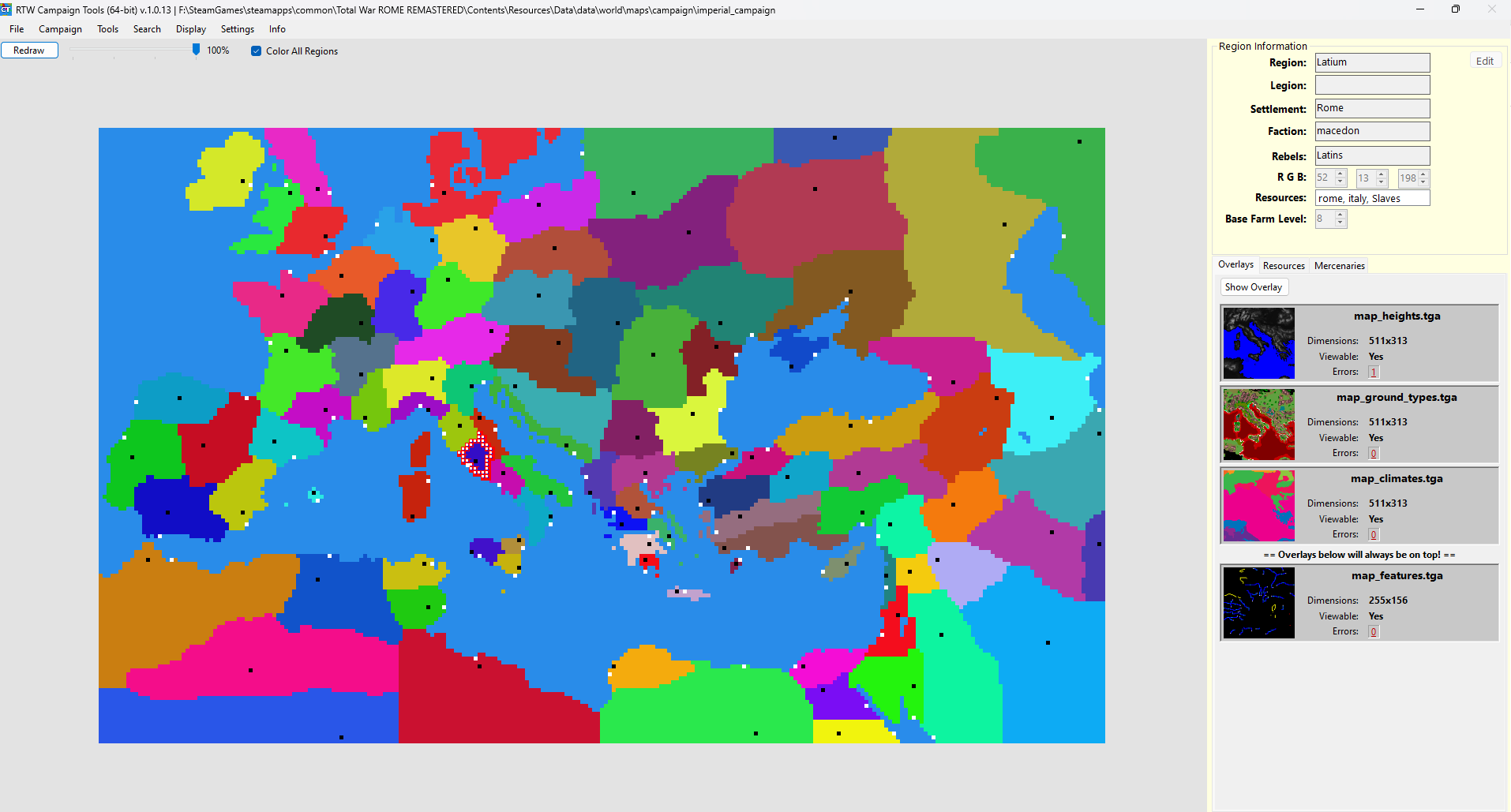Click the G value stepper showing 13
This screenshot has height=812, width=1511.
coord(1371,178)
